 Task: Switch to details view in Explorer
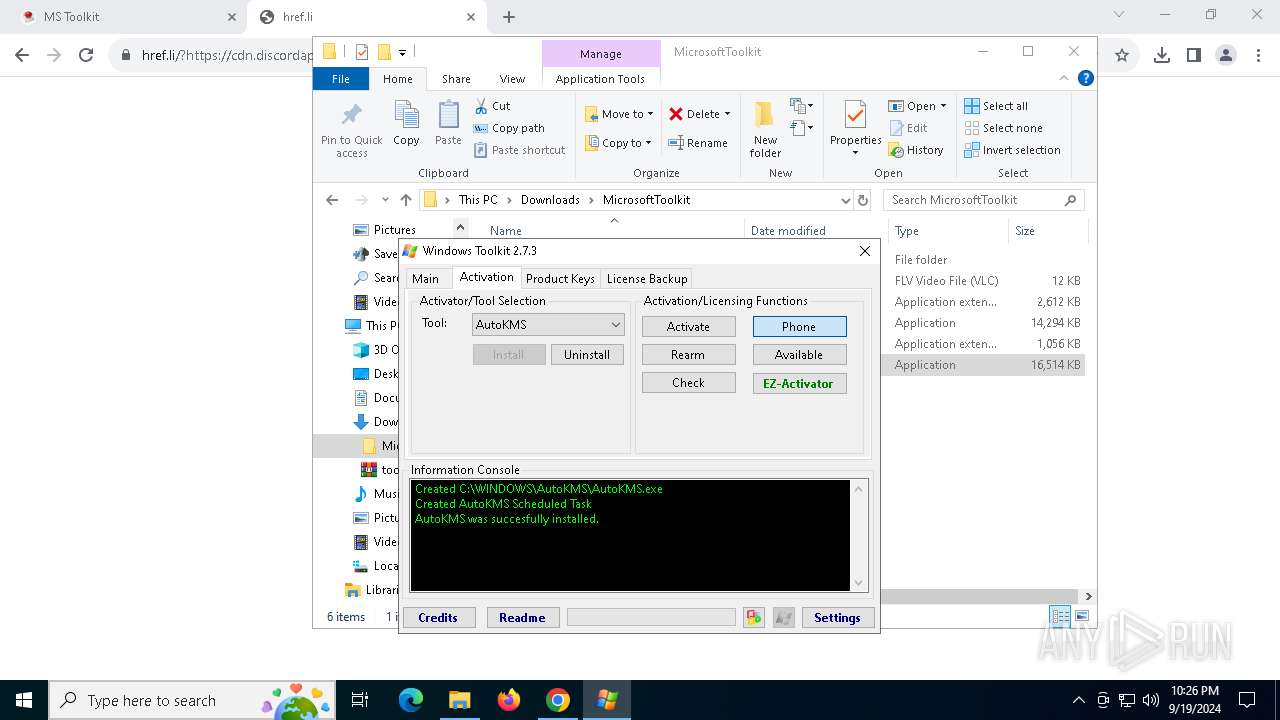1059,616
